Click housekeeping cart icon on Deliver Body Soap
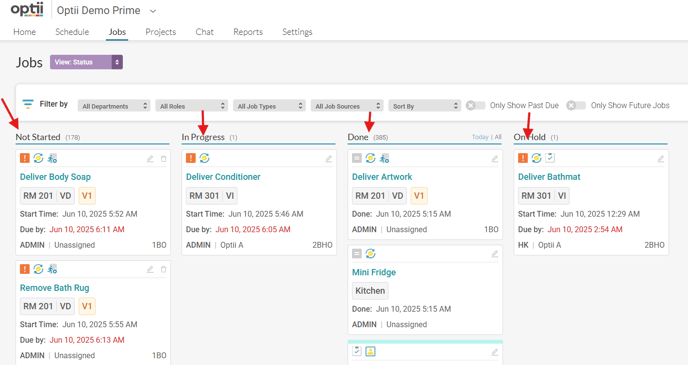Image resolution: width=688 pixels, height=365 pixels. [x=52, y=158]
